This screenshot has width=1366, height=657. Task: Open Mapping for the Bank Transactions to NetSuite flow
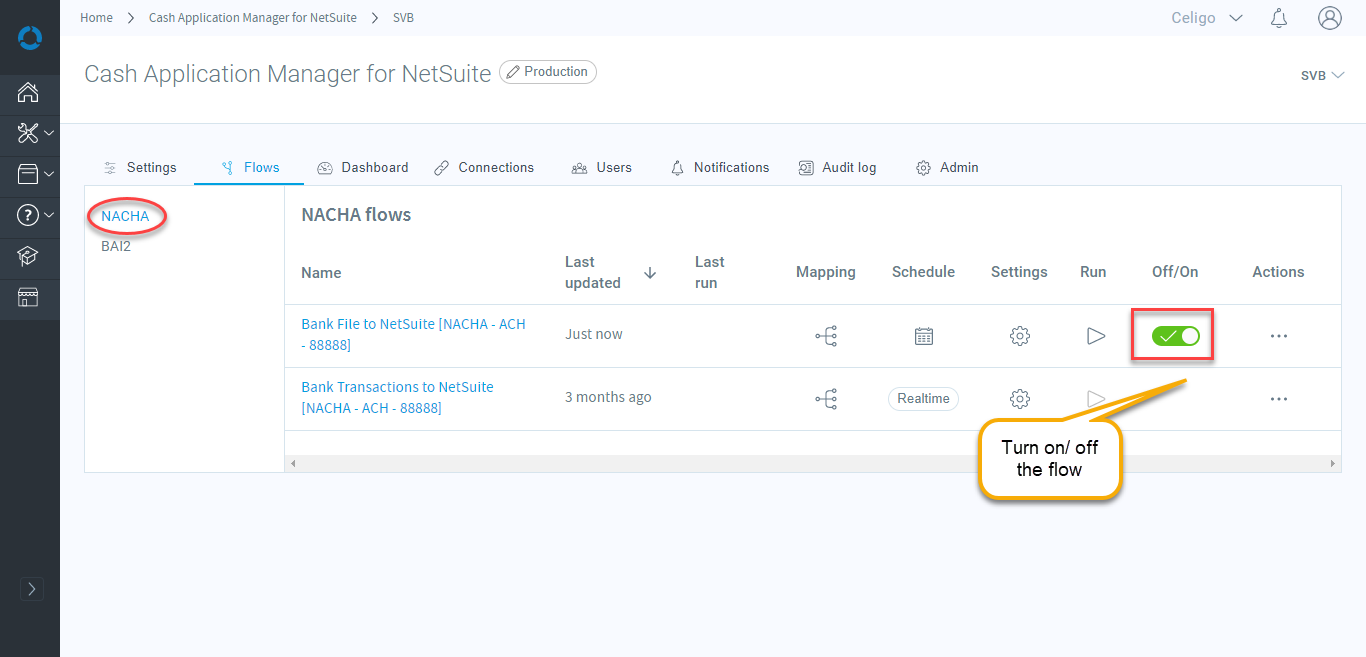[x=826, y=399]
